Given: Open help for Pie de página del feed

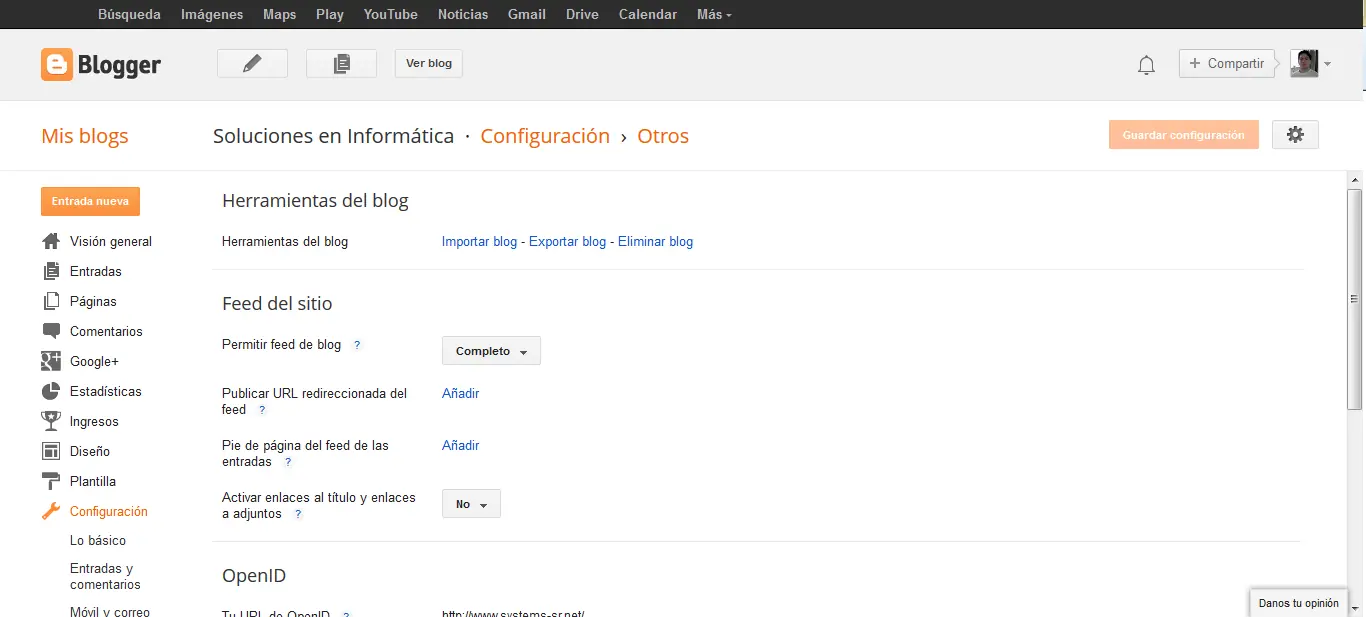Looking at the screenshot, I should coord(288,463).
